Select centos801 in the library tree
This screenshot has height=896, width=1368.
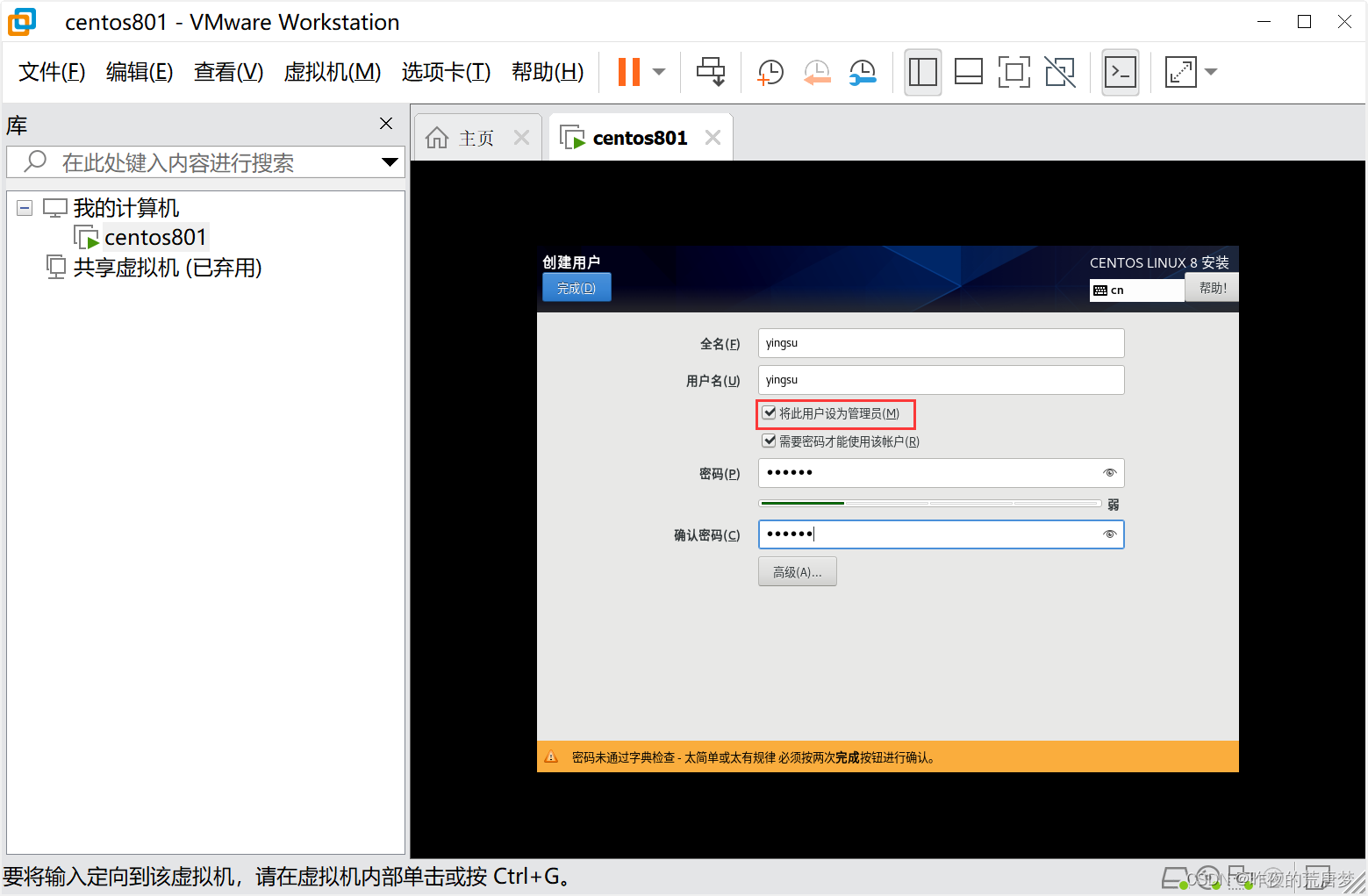(155, 237)
